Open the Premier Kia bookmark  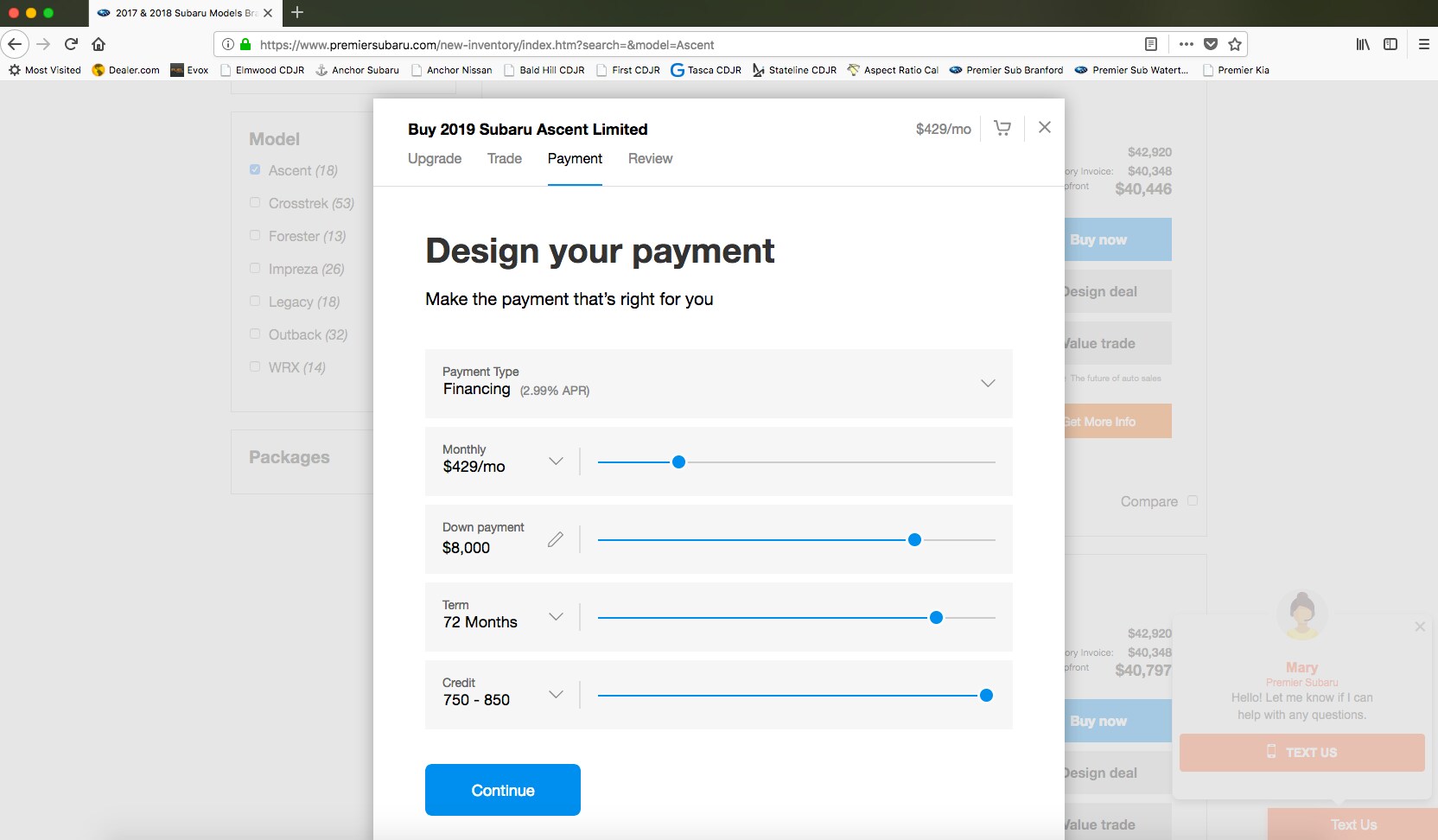[1242, 70]
